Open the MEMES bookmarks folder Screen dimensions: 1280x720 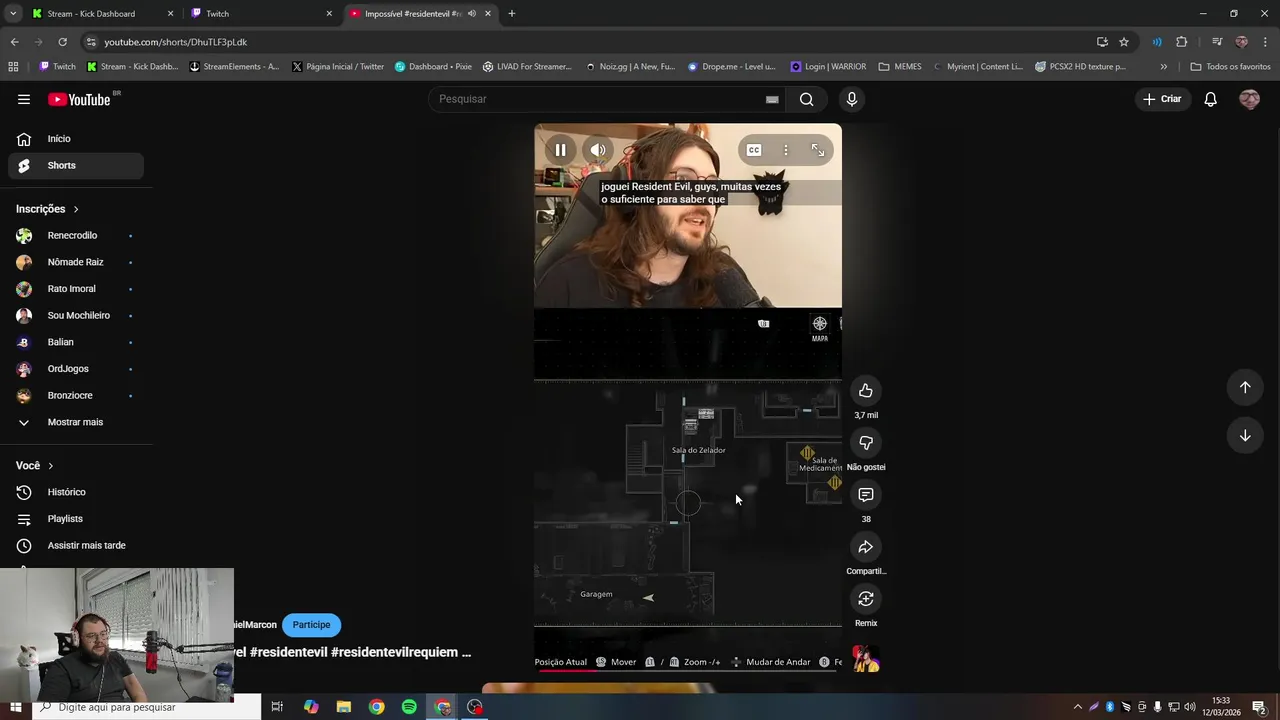coord(900,67)
